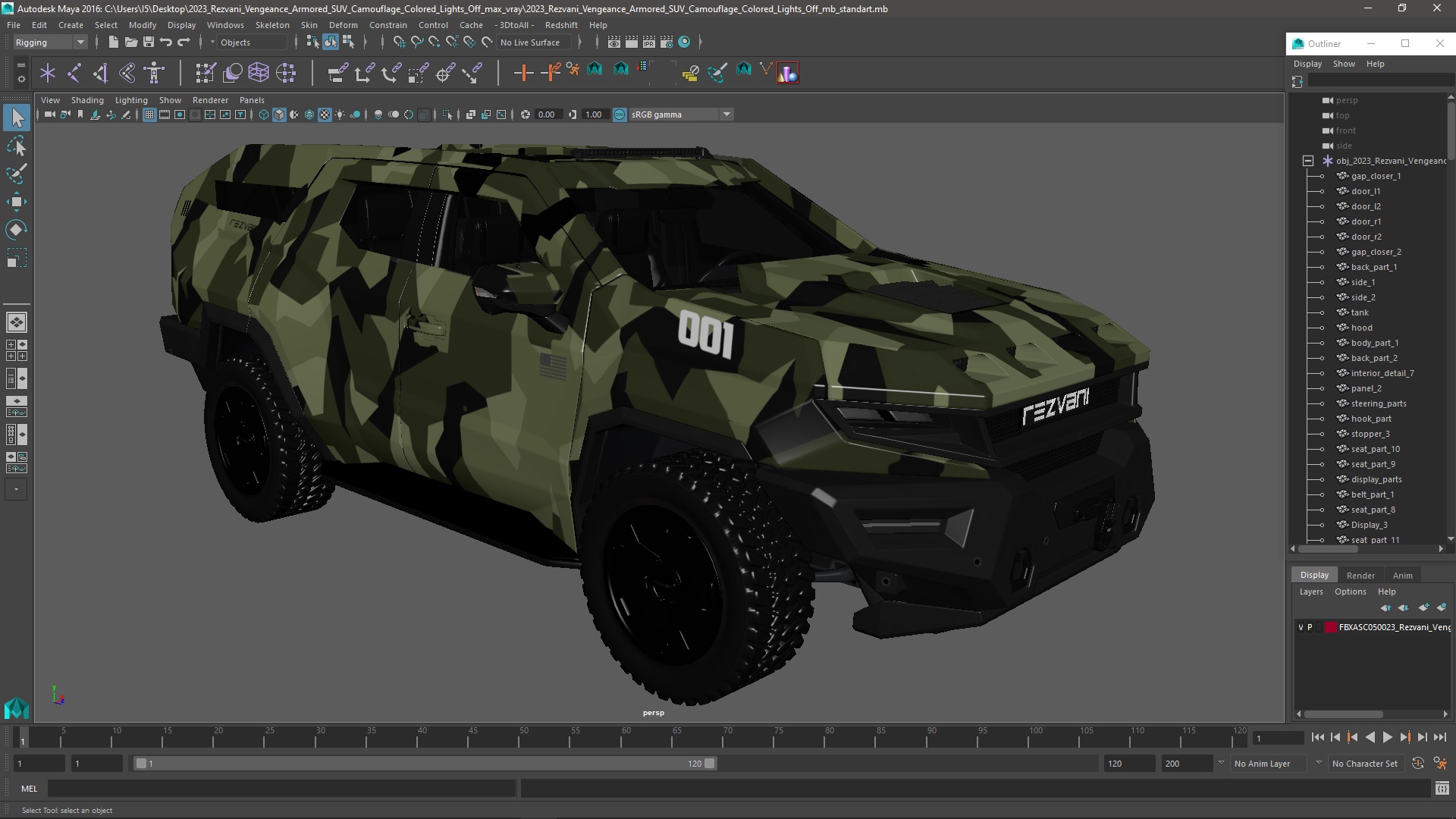Toggle use all lights in viewport
Image resolution: width=1456 pixels, height=819 pixels.
pyautogui.click(x=340, y=115)
